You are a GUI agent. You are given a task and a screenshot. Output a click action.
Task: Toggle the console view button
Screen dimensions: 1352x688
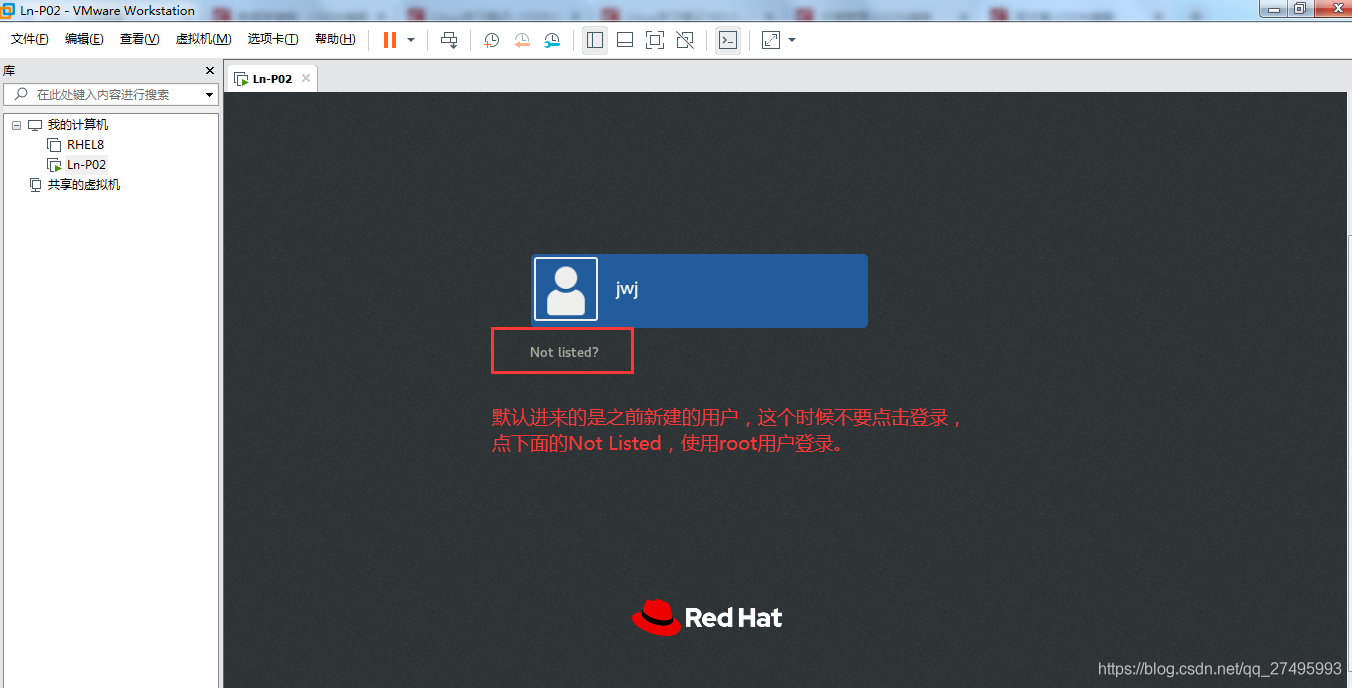coord(728,40)
